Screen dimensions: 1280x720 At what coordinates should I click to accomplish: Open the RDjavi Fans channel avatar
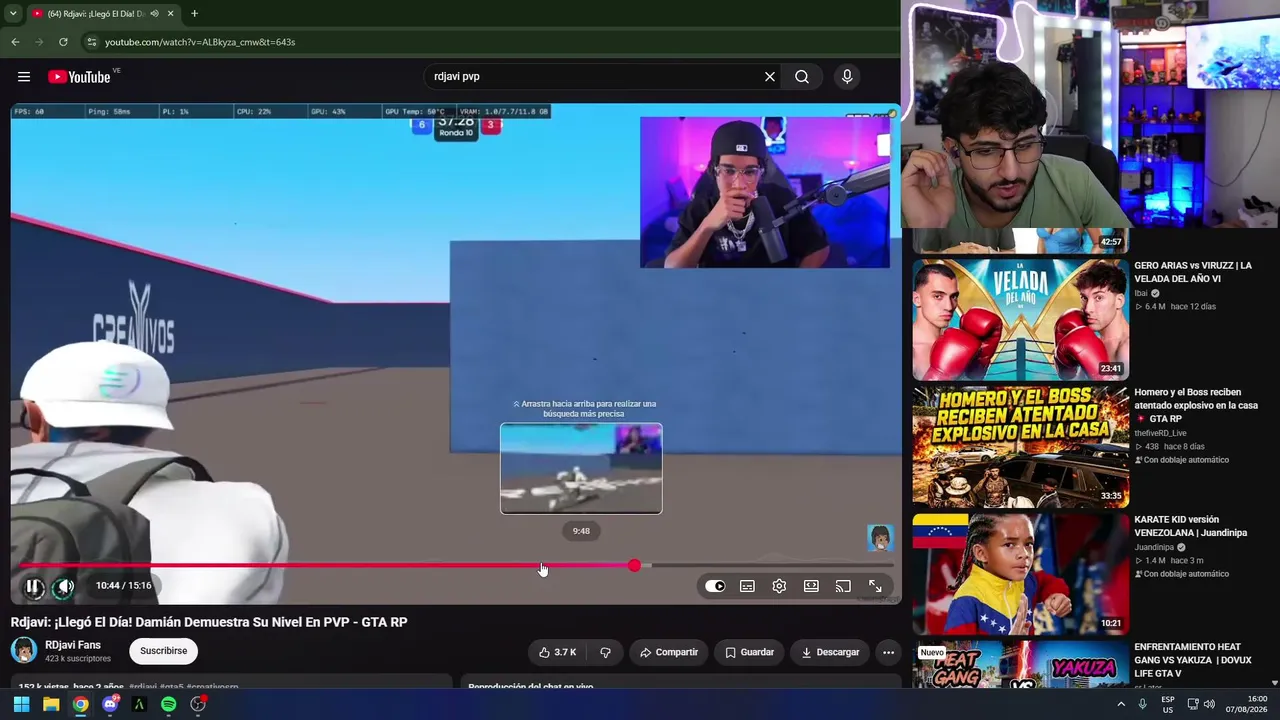click(24, 651)
